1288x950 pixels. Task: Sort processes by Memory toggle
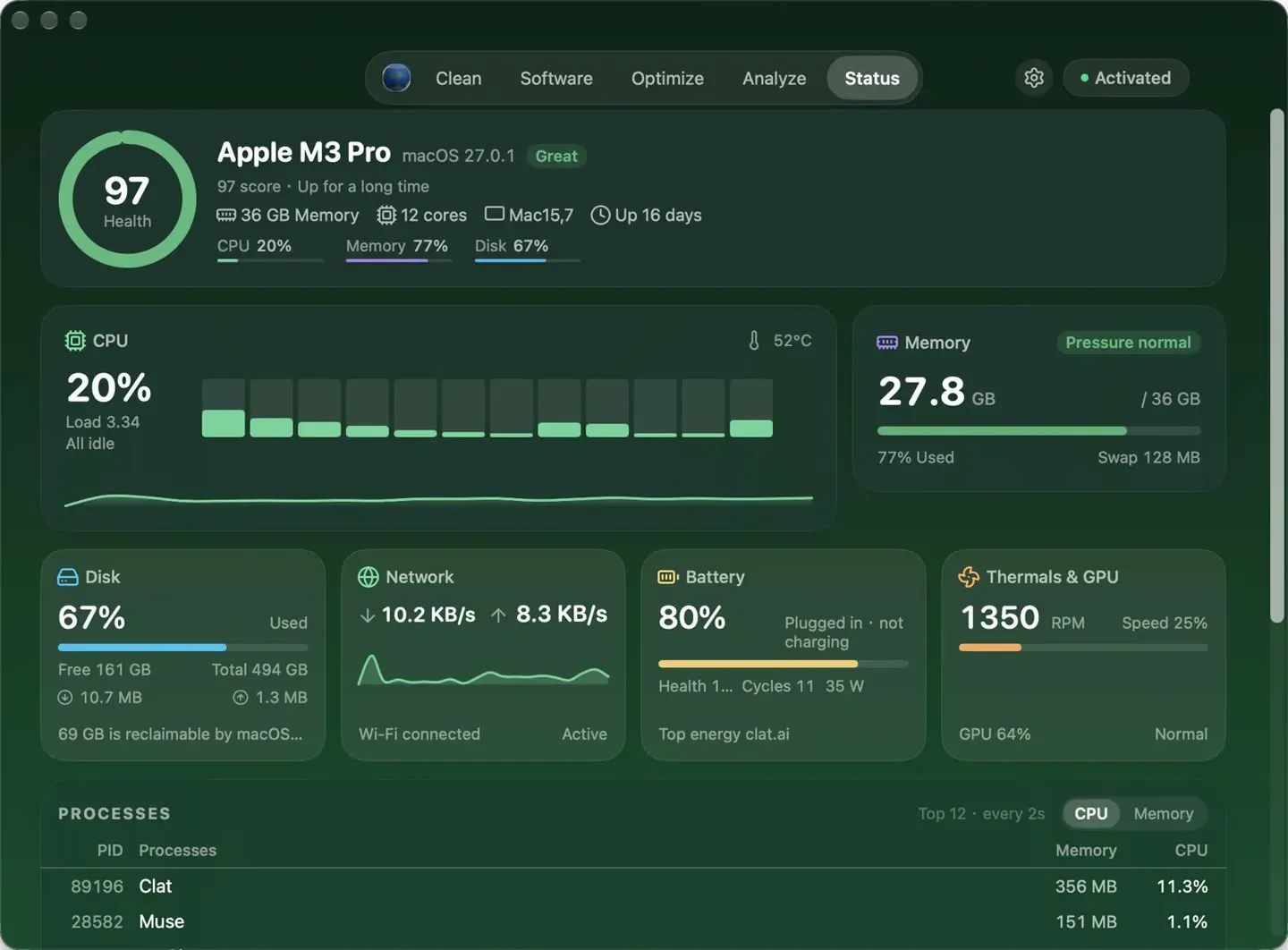(1164, 814)
